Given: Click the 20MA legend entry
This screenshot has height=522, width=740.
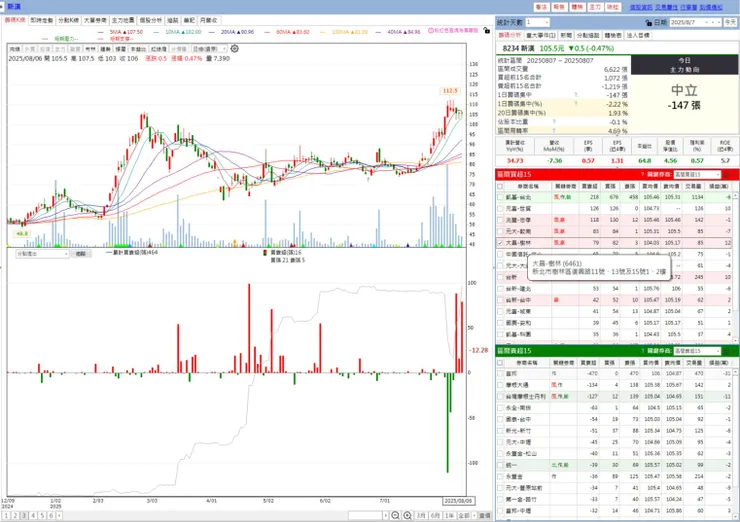Looking at the screenshot, I should pos(231,32).
